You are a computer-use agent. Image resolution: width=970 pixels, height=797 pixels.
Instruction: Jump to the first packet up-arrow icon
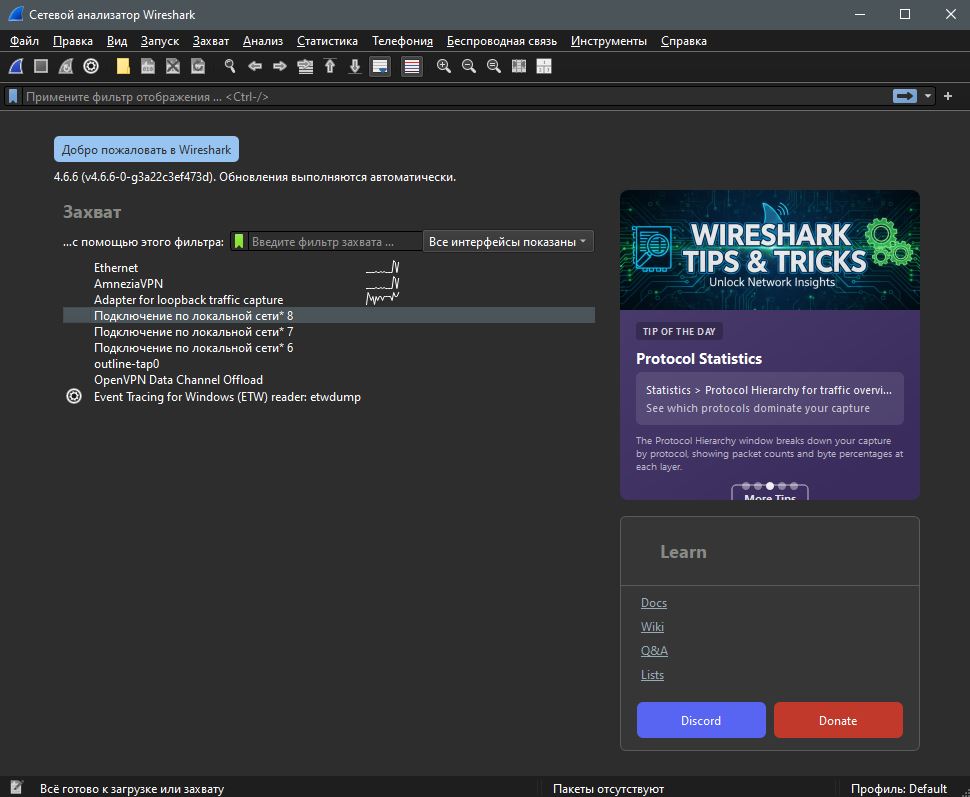330,66
